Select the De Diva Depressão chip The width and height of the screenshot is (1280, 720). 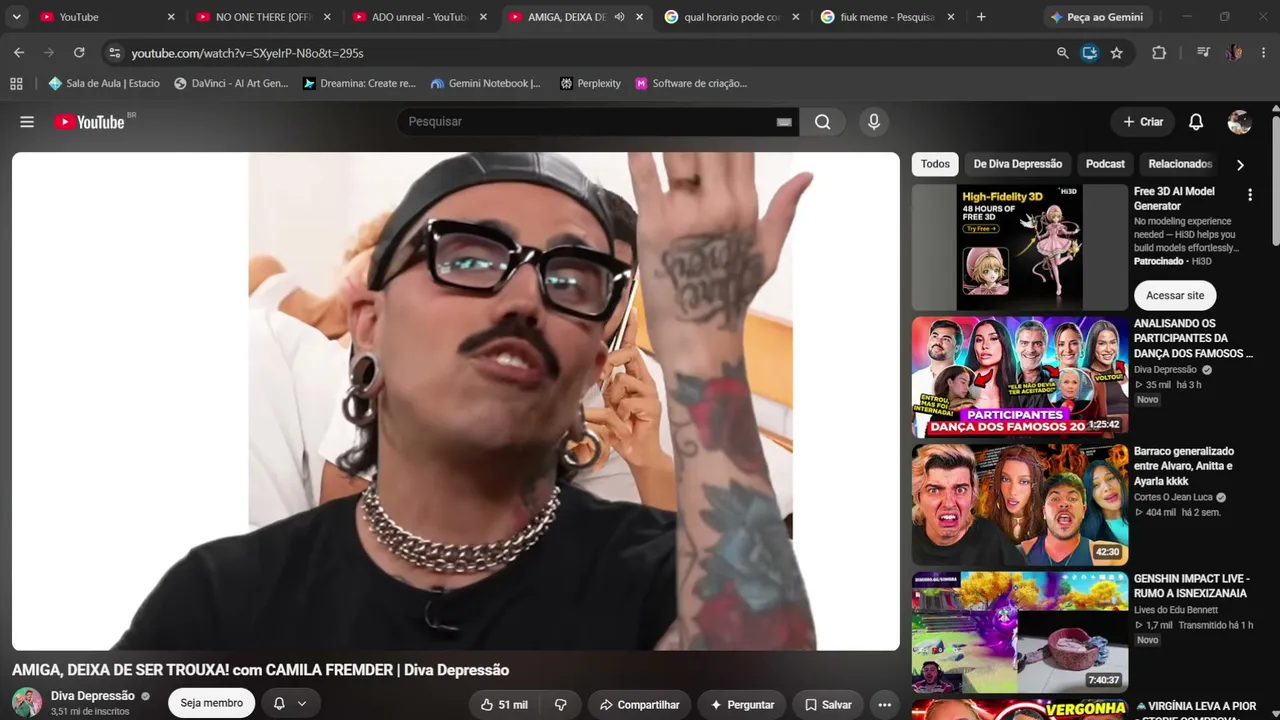1017,164
